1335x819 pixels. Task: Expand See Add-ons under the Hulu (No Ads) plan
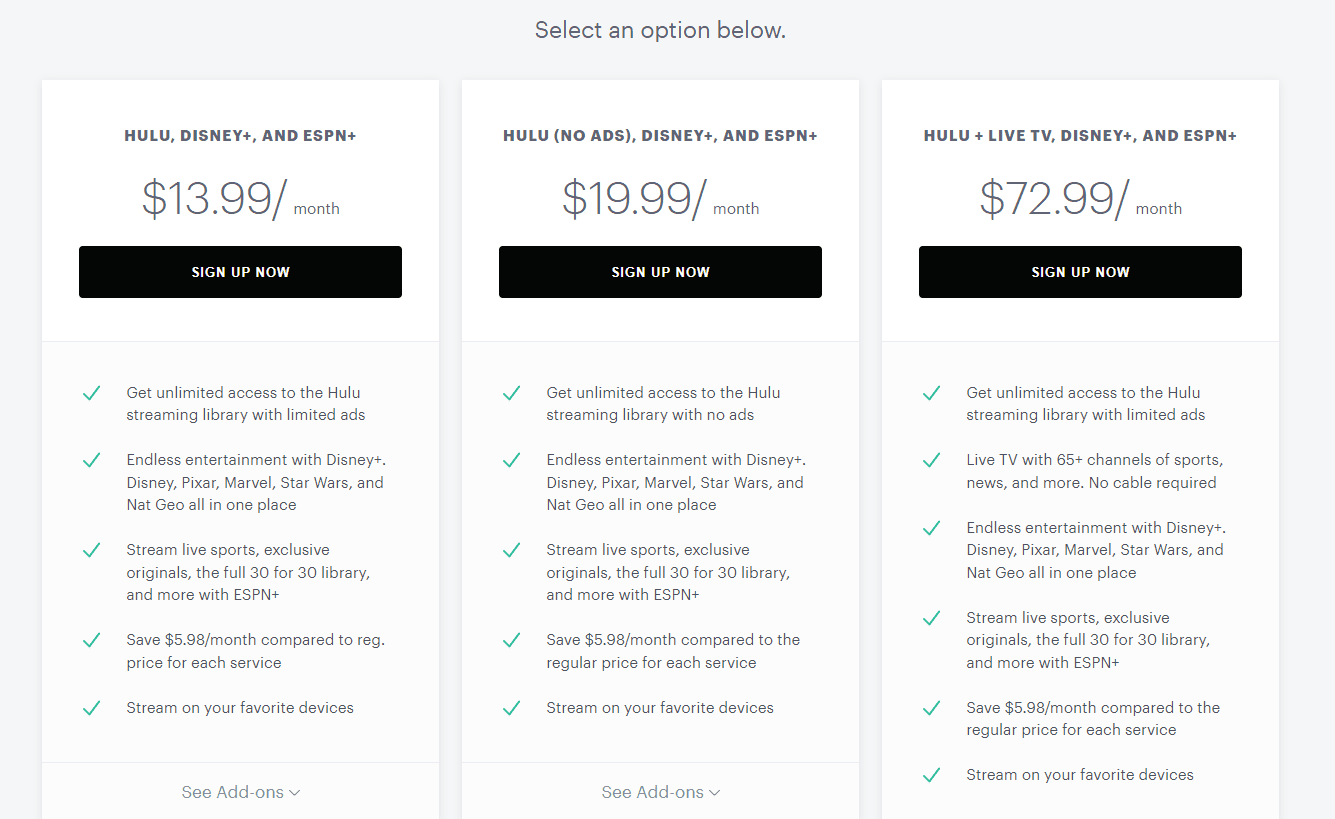[x=660, y=792]
